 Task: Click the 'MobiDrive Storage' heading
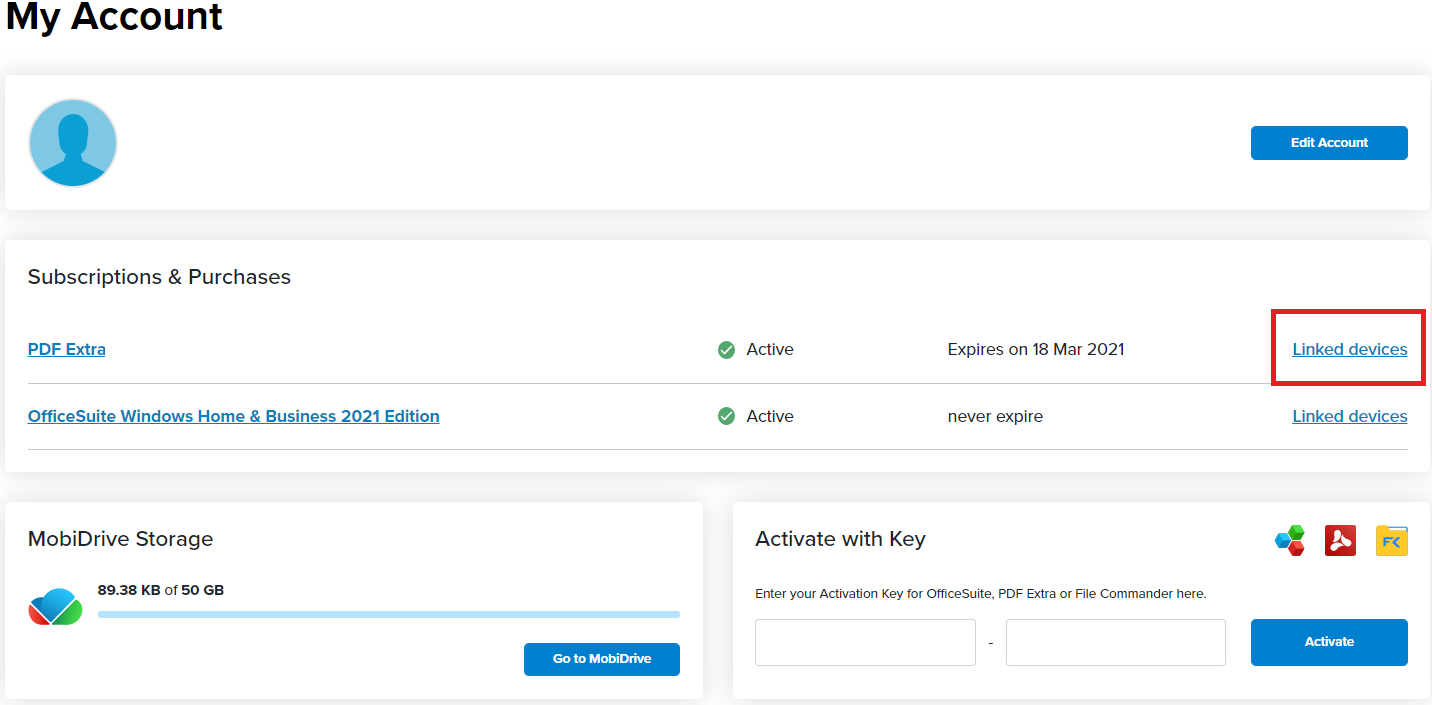(120, 539)
